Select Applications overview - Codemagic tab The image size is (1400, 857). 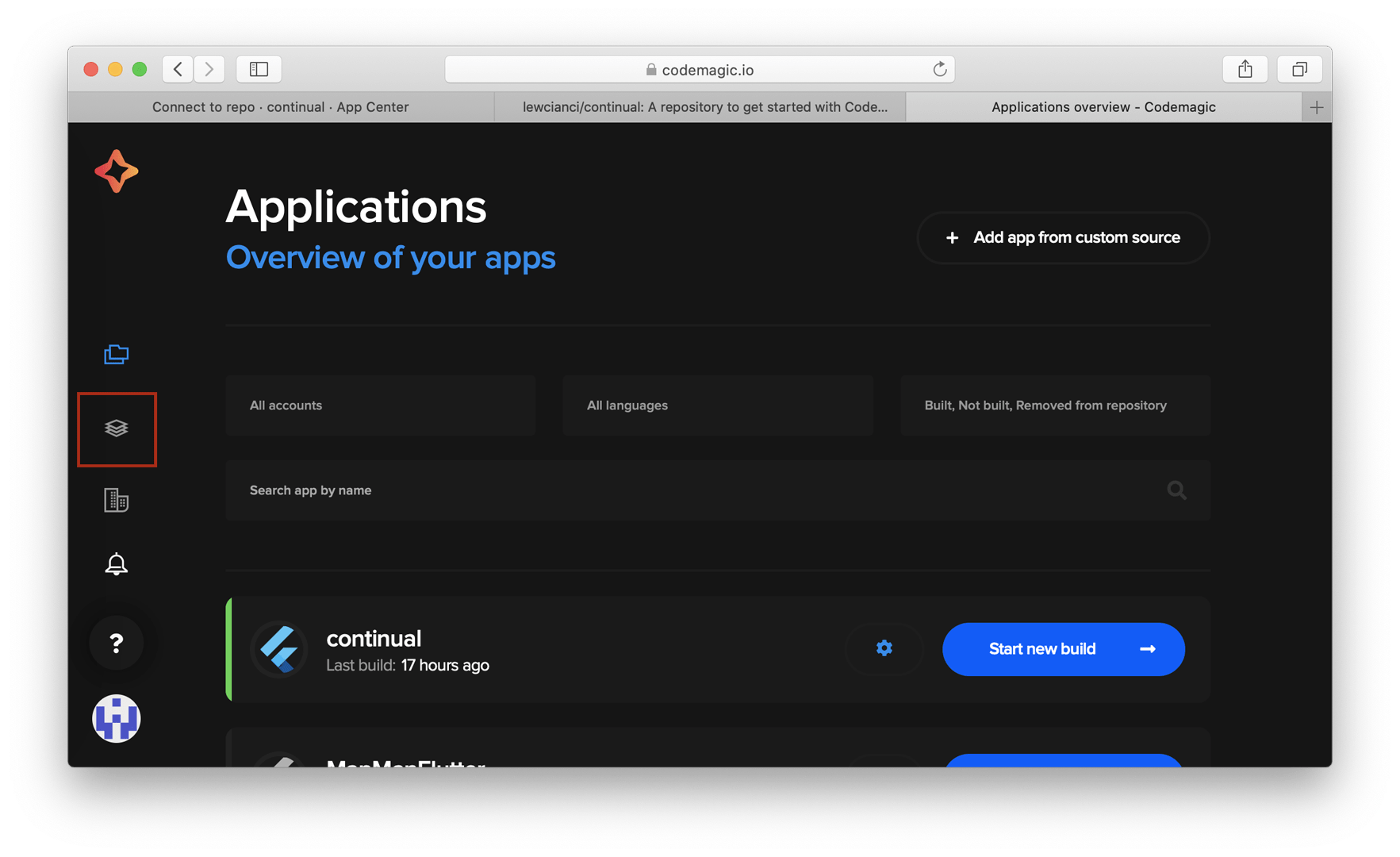(1103, 107)
